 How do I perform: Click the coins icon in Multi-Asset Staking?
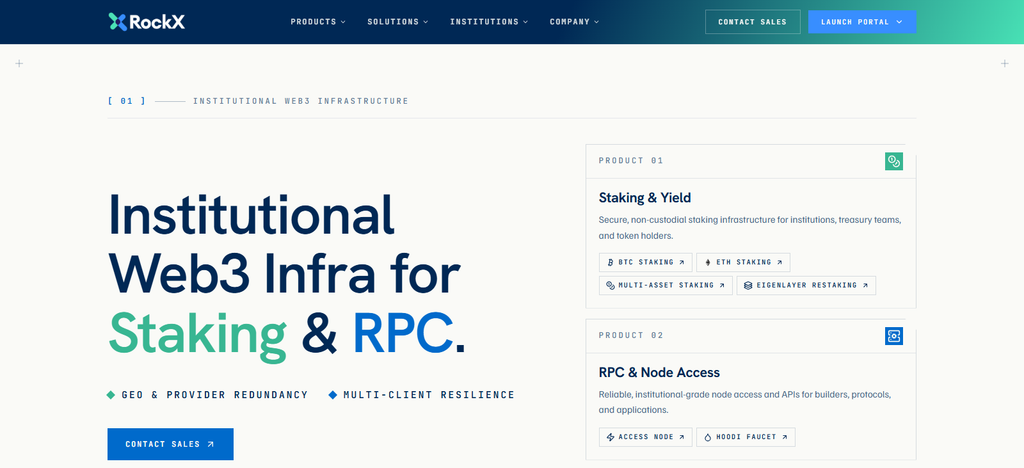click(x=611, y=285)
